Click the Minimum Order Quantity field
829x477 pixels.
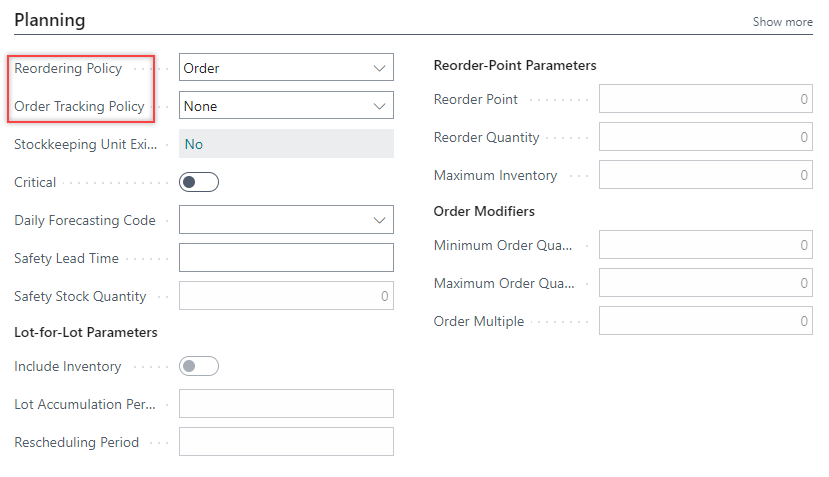[x=705, y=245]
